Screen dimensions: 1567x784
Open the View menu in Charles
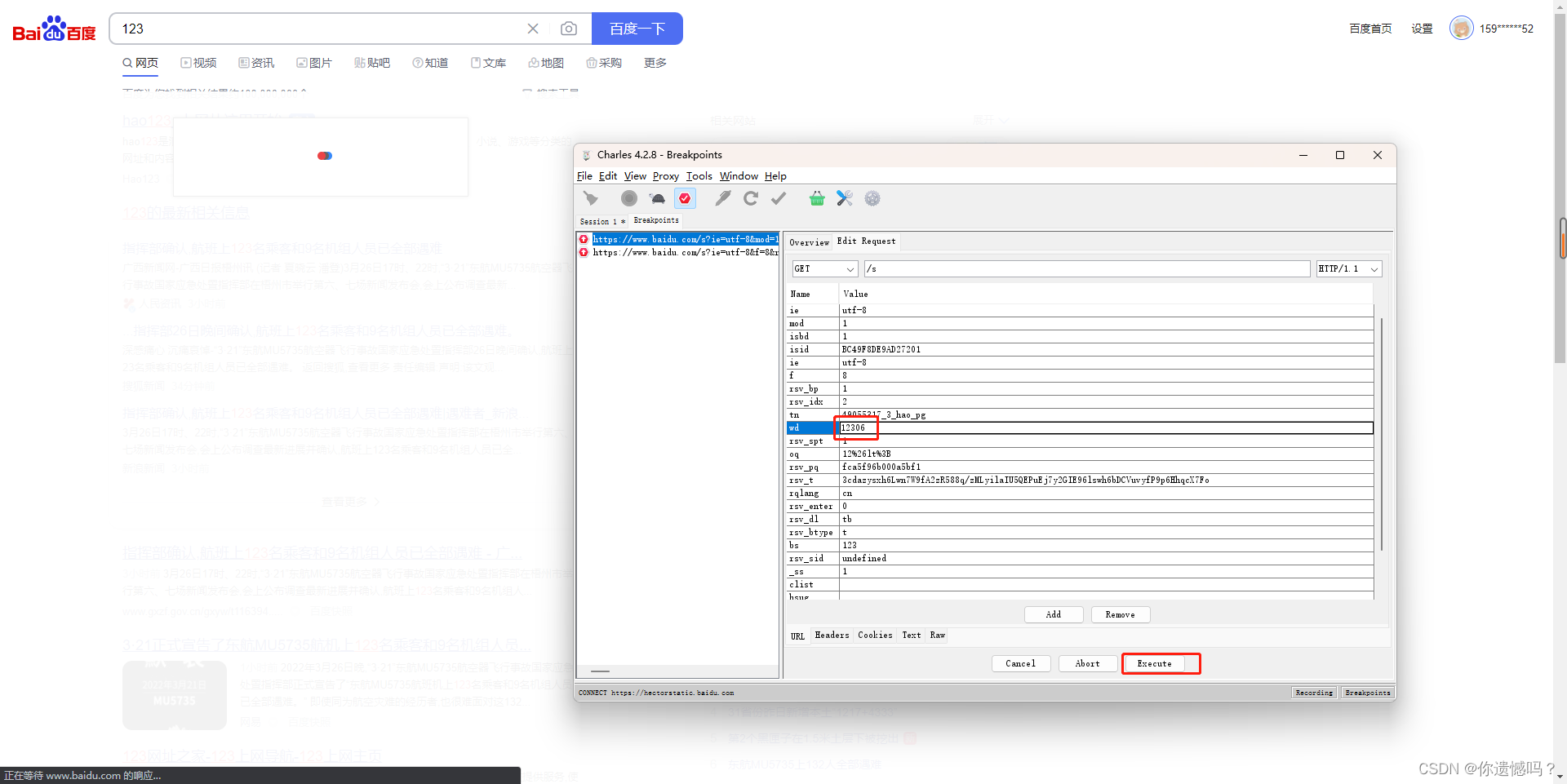click(635, 176)
